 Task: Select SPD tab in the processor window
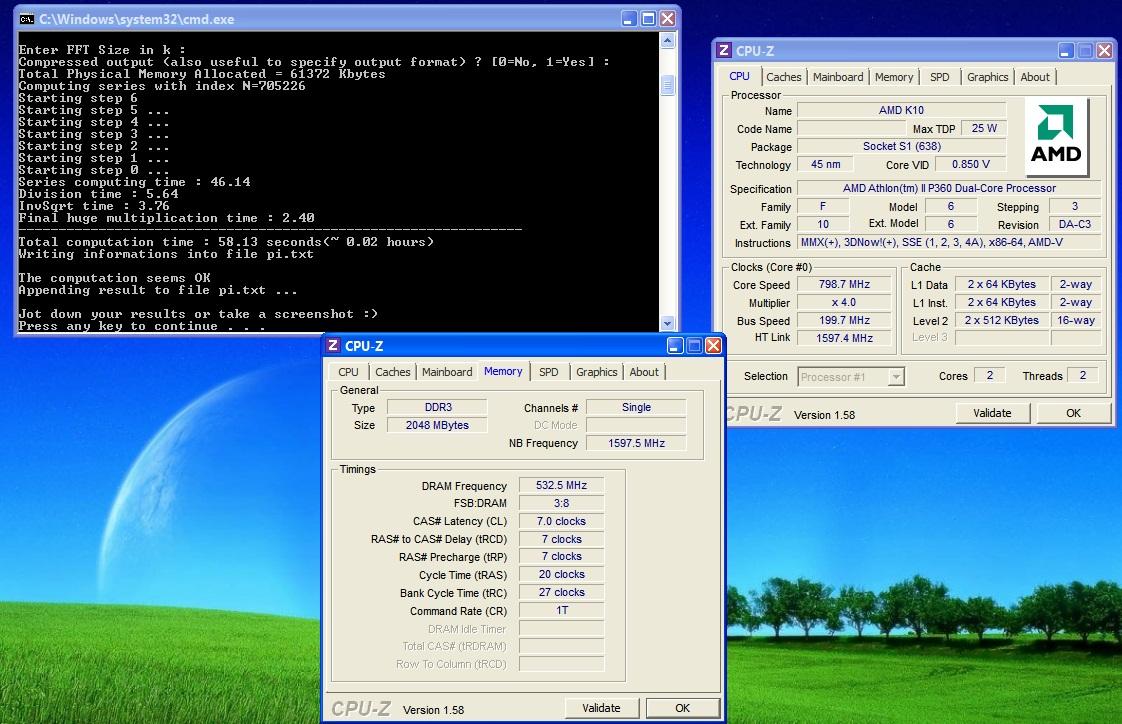pyautogui.click(x=940, y=77)
